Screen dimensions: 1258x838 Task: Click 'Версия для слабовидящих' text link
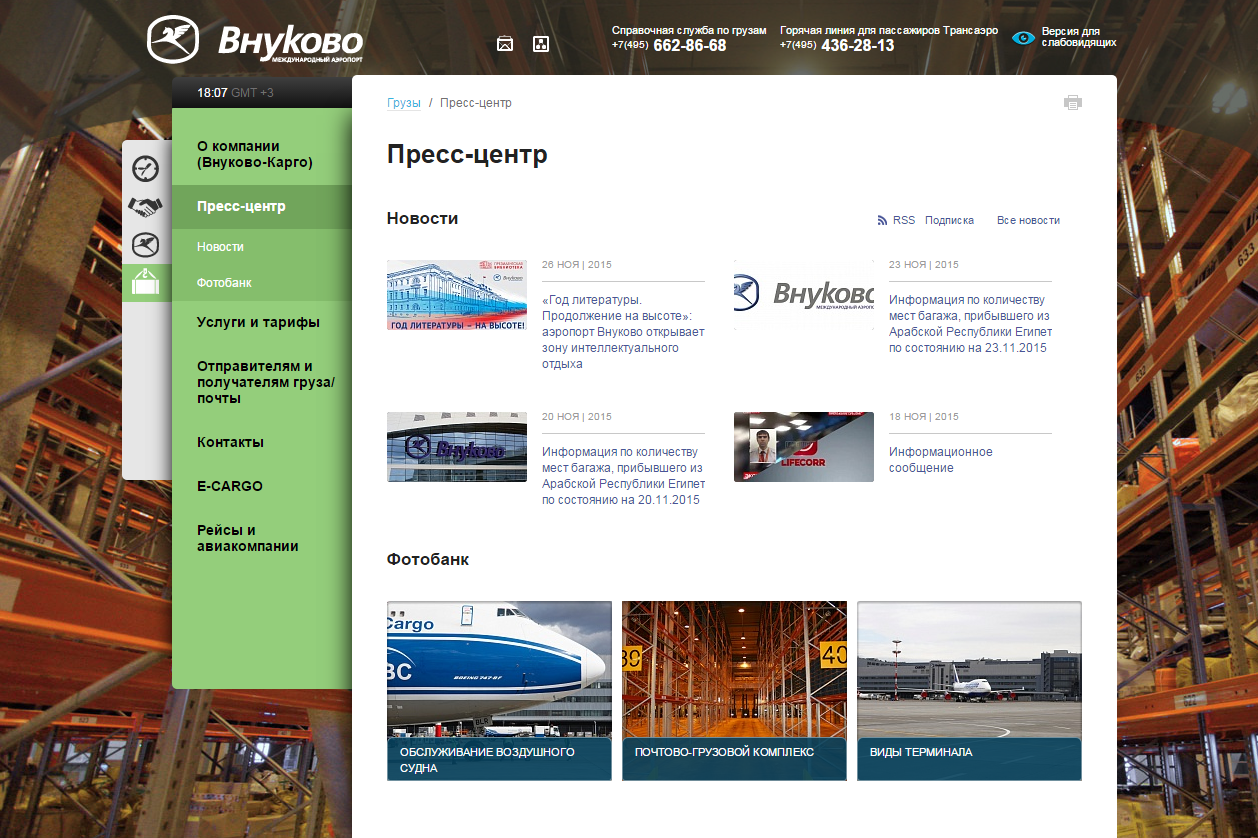1079,37
